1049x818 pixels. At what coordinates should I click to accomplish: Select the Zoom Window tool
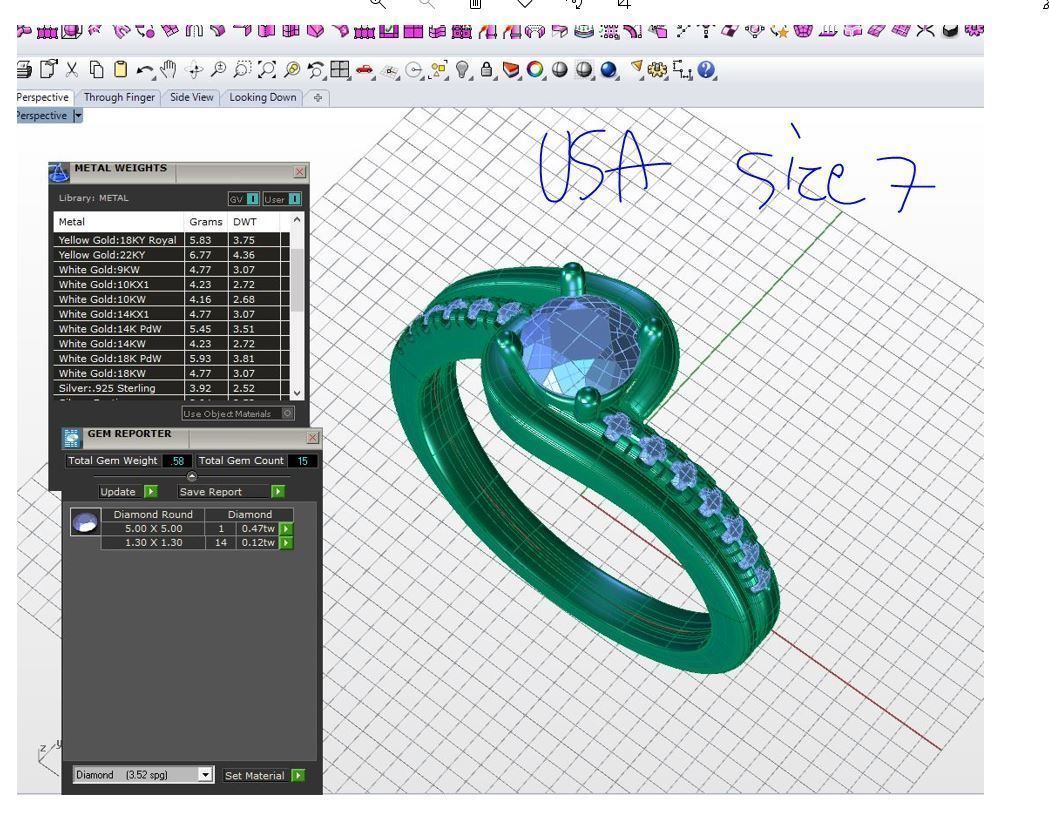(x=242, y=70)
